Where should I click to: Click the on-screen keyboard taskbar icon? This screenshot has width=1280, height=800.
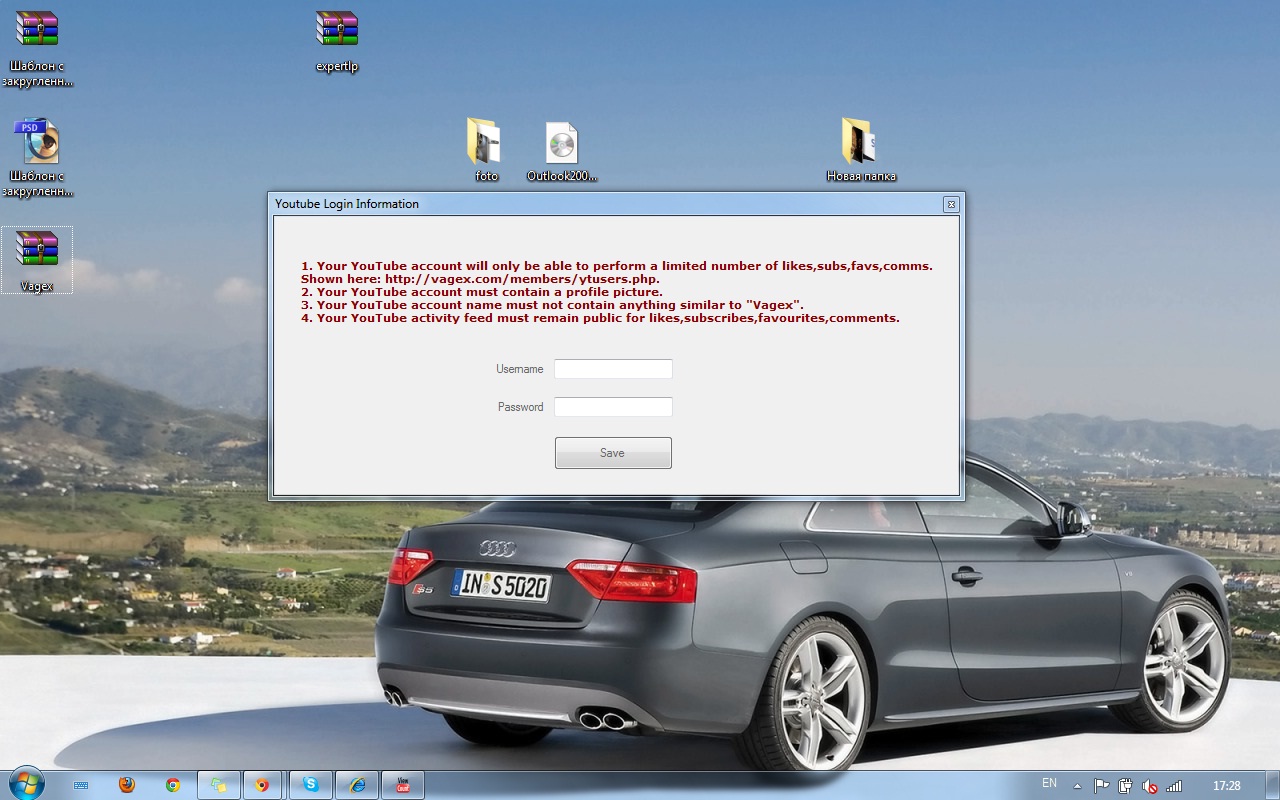click(x=81, y=785)
